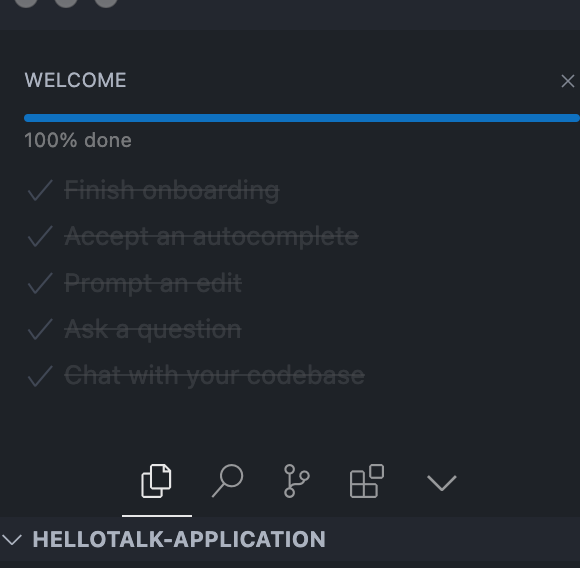Select the Prompt an edit item
580x568 pixels.
pos(153,284)
